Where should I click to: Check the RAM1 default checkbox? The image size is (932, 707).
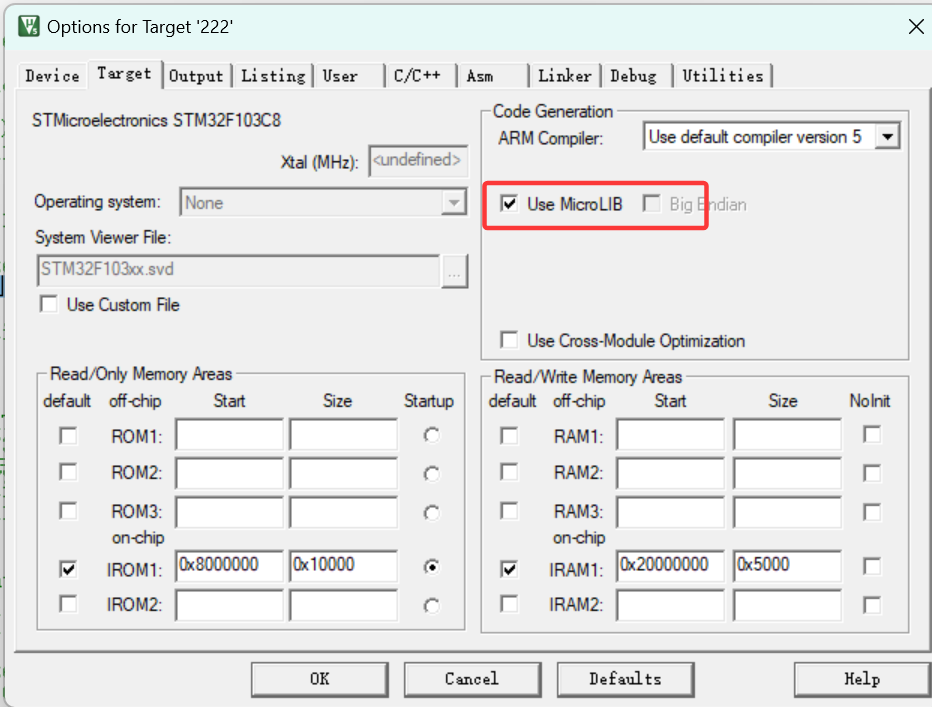[x=509, y=436]
